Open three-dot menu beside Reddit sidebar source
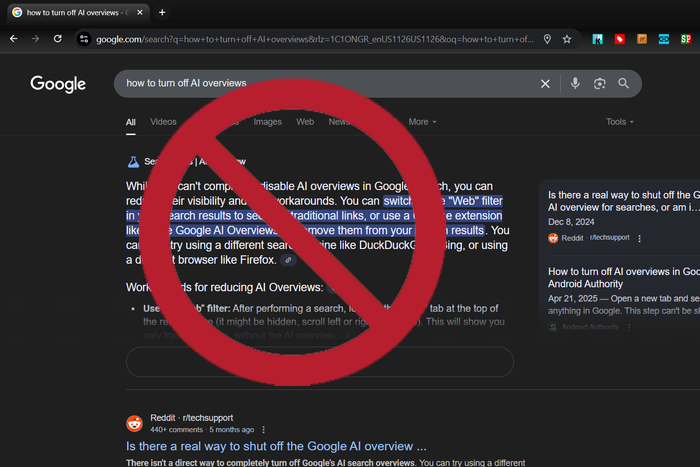This screenshot has height=467, width=700. pos(640,239)
